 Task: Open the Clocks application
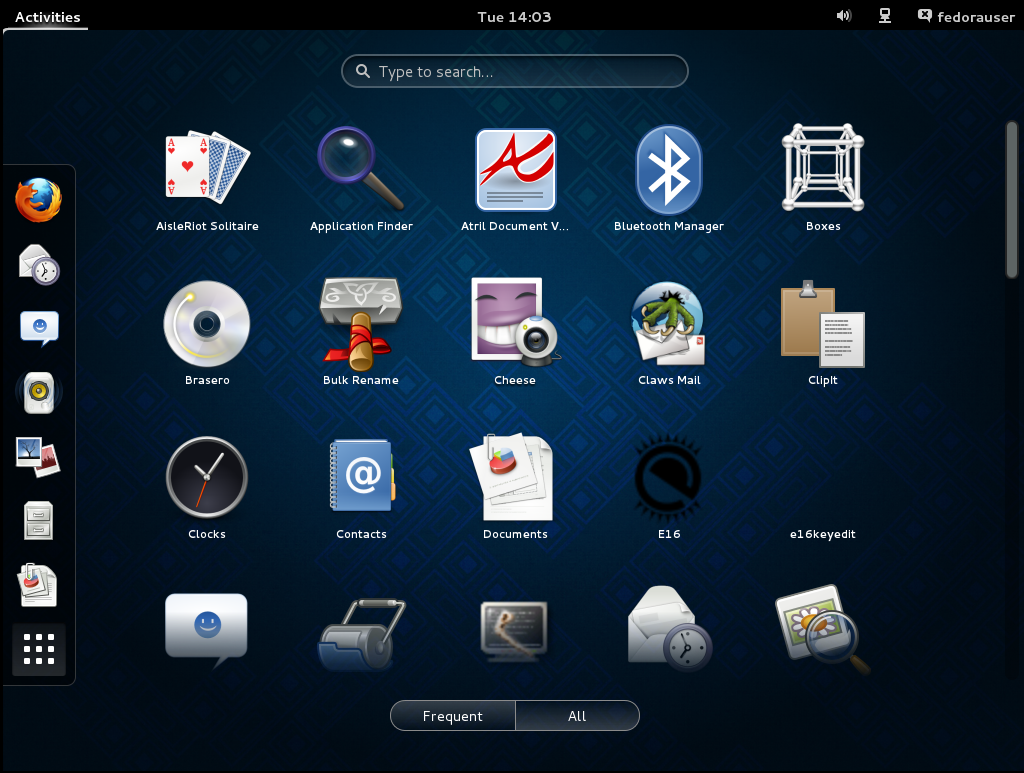pos(207,476)
